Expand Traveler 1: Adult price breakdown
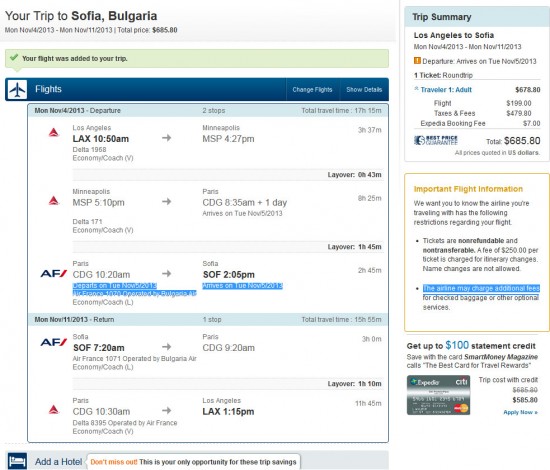This screenshot has height=470, width=550. pos(443,89)
